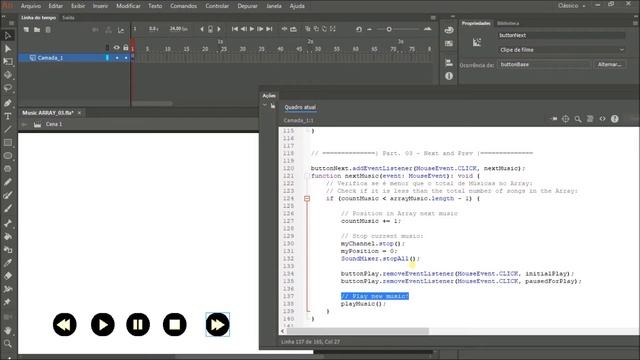This screenshot has width=640, height=360.
Task: Go to first frame in timeline
Action: [235, 29]
